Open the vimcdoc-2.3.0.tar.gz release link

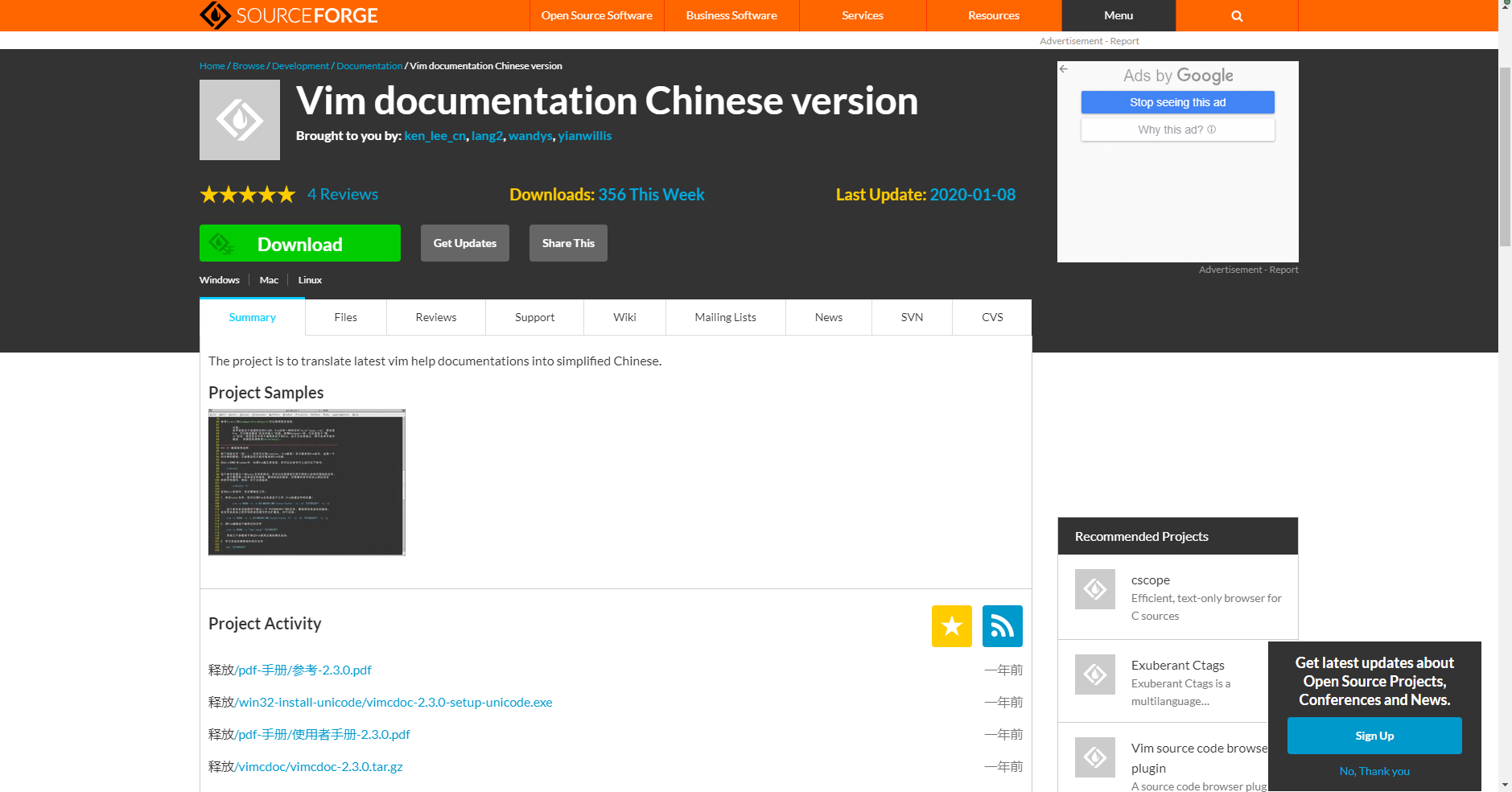coord(319,766)
